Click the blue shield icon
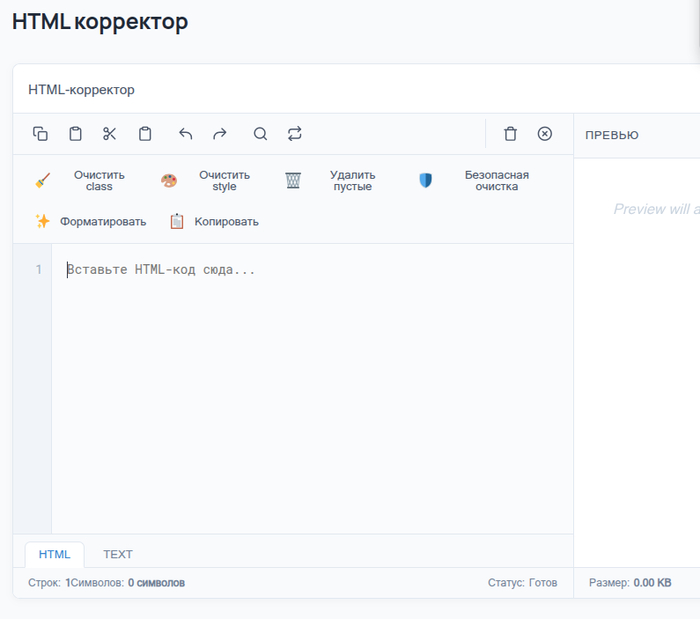 click(x=426, y=180)
